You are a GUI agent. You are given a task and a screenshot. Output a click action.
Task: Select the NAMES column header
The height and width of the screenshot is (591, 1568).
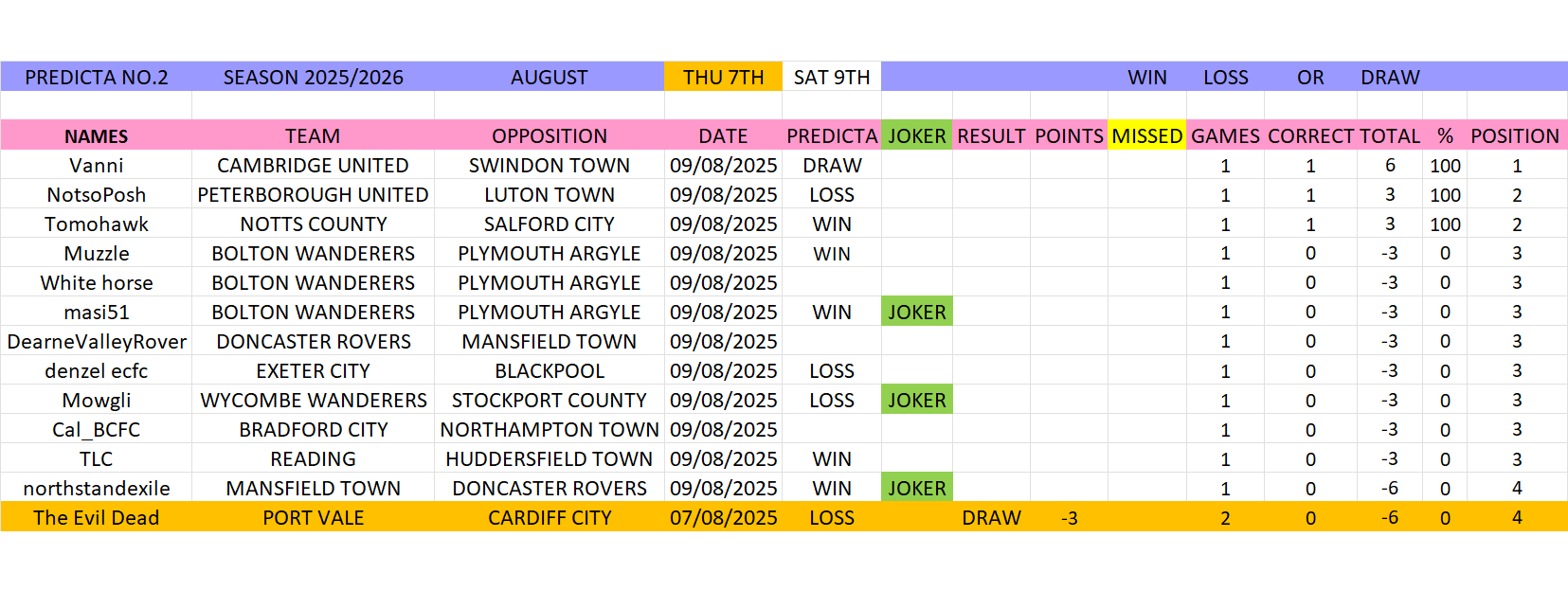97,135
